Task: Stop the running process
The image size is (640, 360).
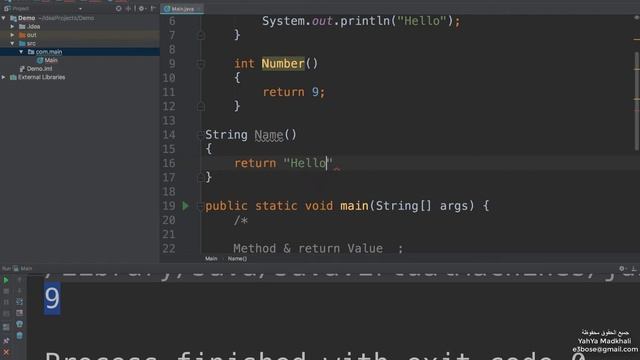Action: coord(6,291)
